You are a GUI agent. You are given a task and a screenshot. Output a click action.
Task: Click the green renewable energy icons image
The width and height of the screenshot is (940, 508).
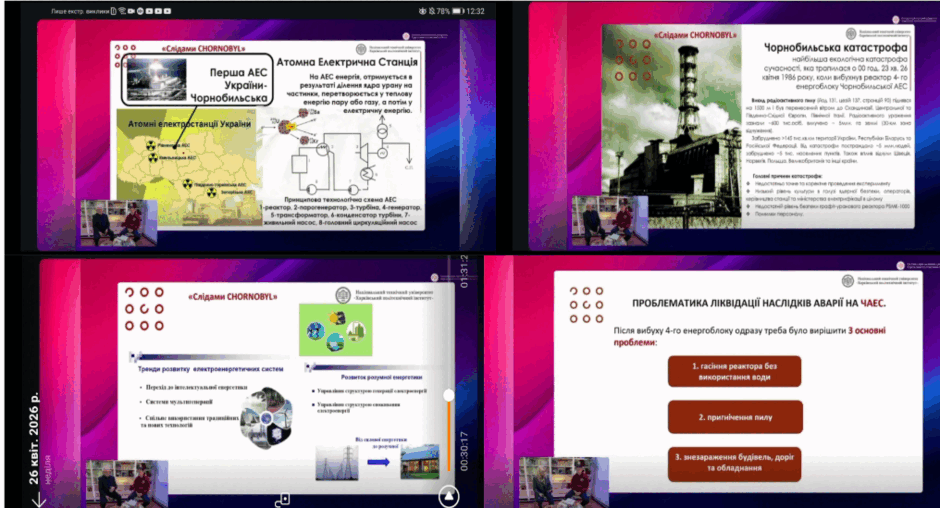336,330
